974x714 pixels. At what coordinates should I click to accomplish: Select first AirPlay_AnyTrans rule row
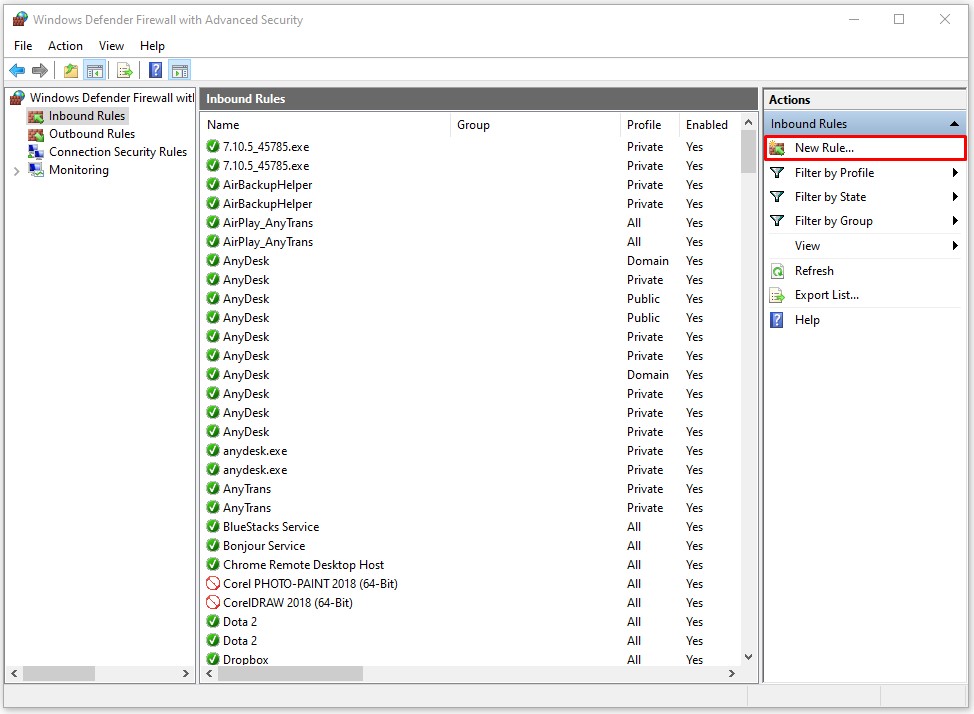point(472,222)
